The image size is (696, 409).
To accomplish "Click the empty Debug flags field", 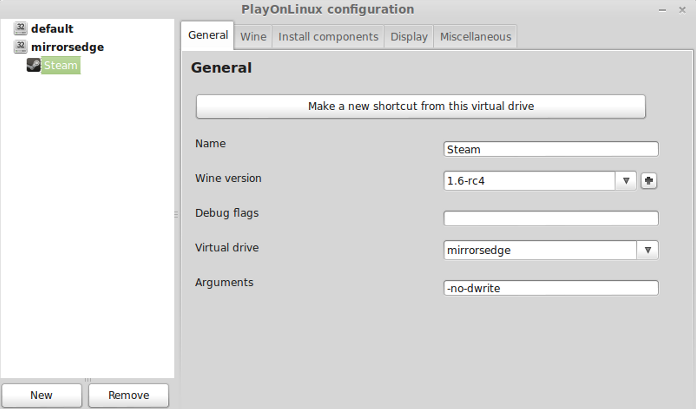I will click(x=551, y=218).
